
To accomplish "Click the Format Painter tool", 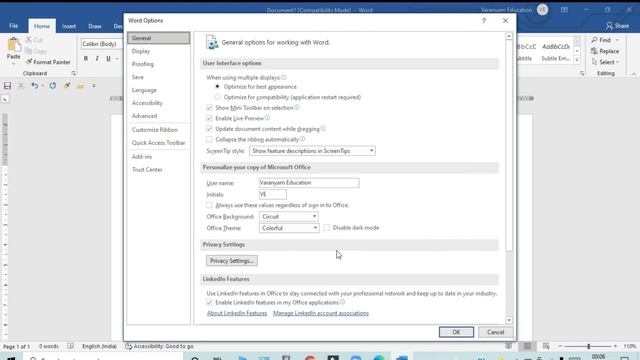I will pyautogui.click(x=48, y=62).
